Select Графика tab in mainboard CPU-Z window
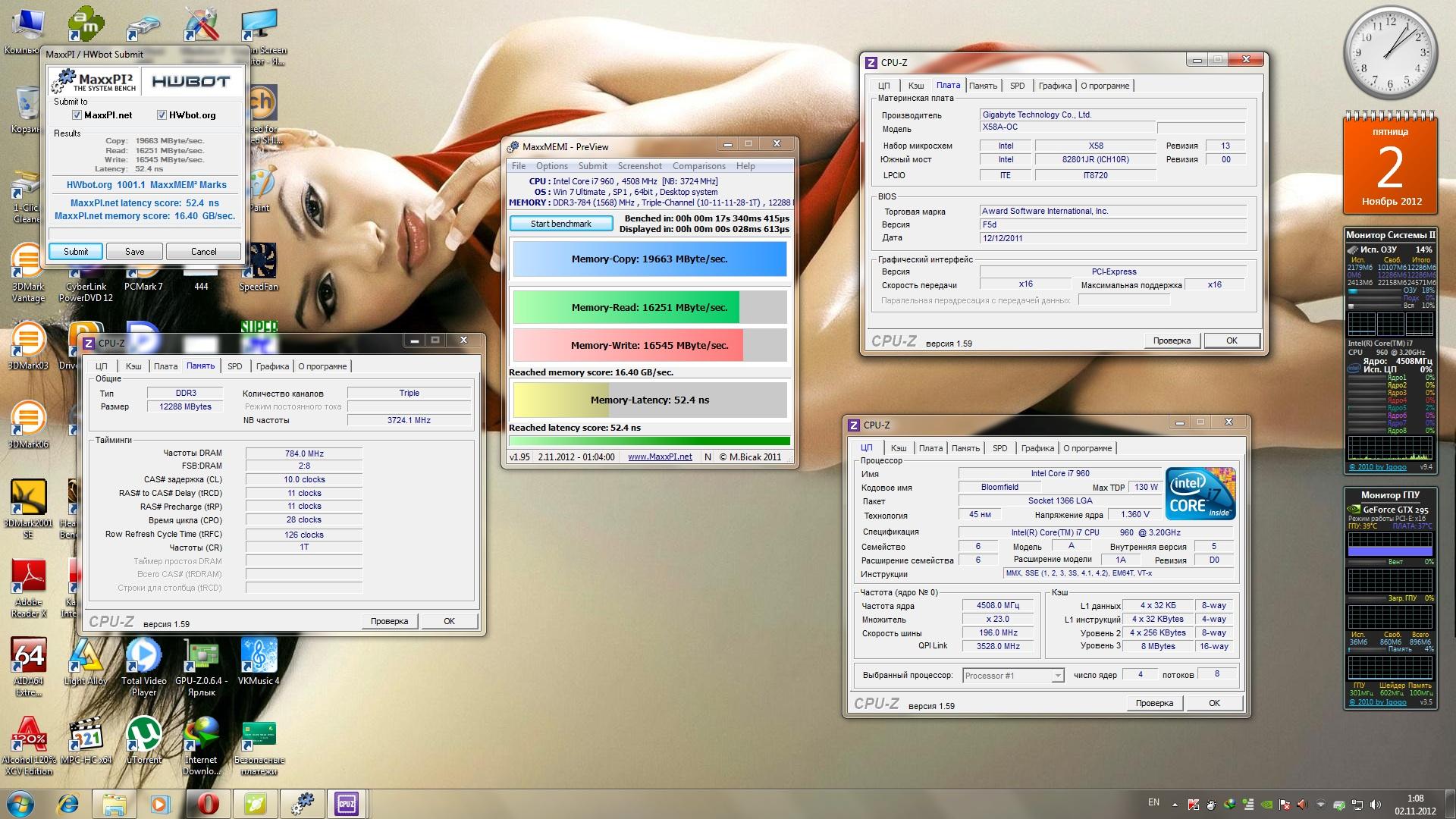 pyautogui.click(x=1055, y=86)
